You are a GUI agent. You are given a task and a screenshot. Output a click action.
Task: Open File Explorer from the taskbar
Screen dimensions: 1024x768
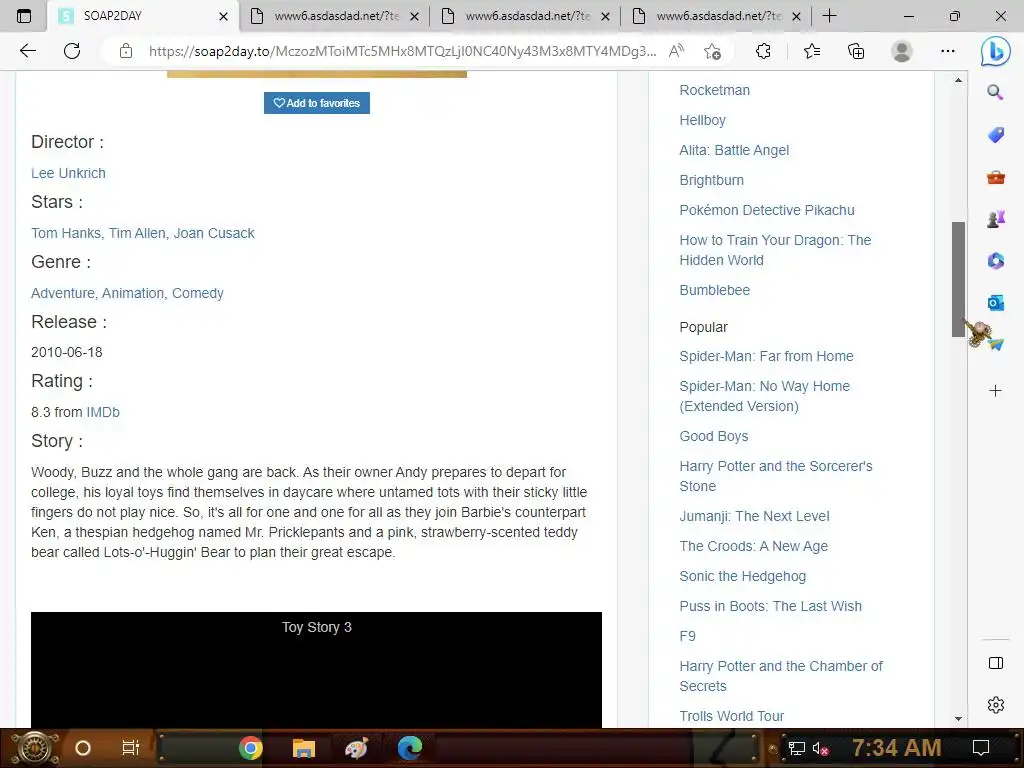(x=304, y=748)
